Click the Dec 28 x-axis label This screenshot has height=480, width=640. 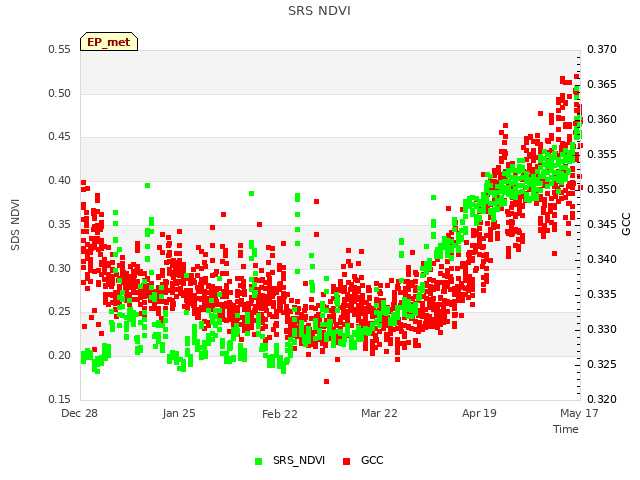coord(79,413)
